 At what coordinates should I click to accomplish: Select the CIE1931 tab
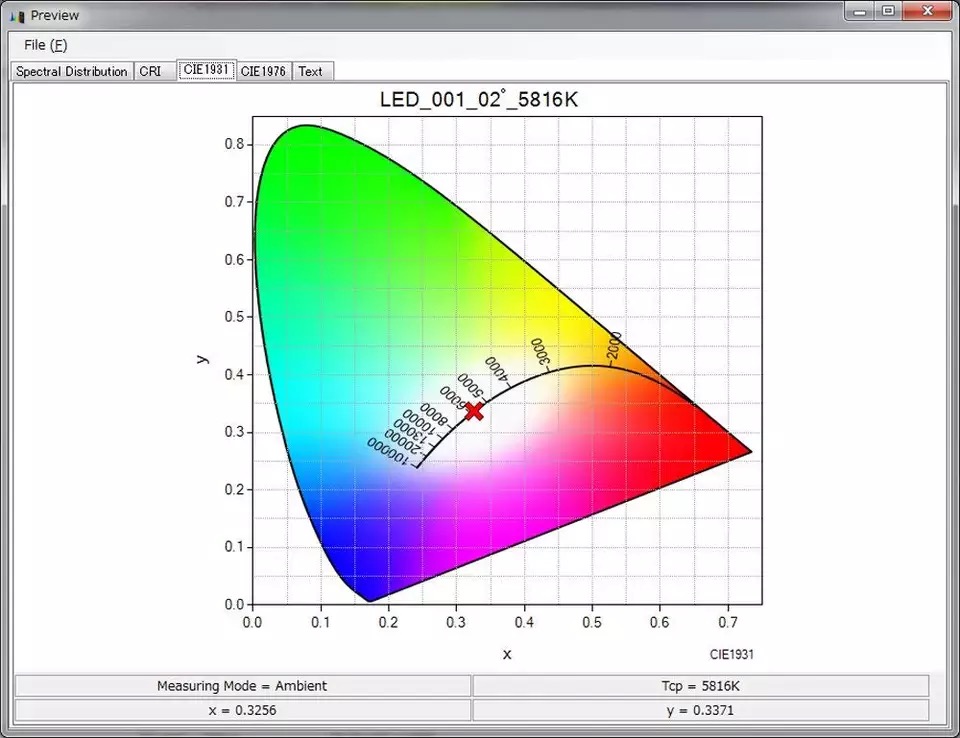[206, 70]
